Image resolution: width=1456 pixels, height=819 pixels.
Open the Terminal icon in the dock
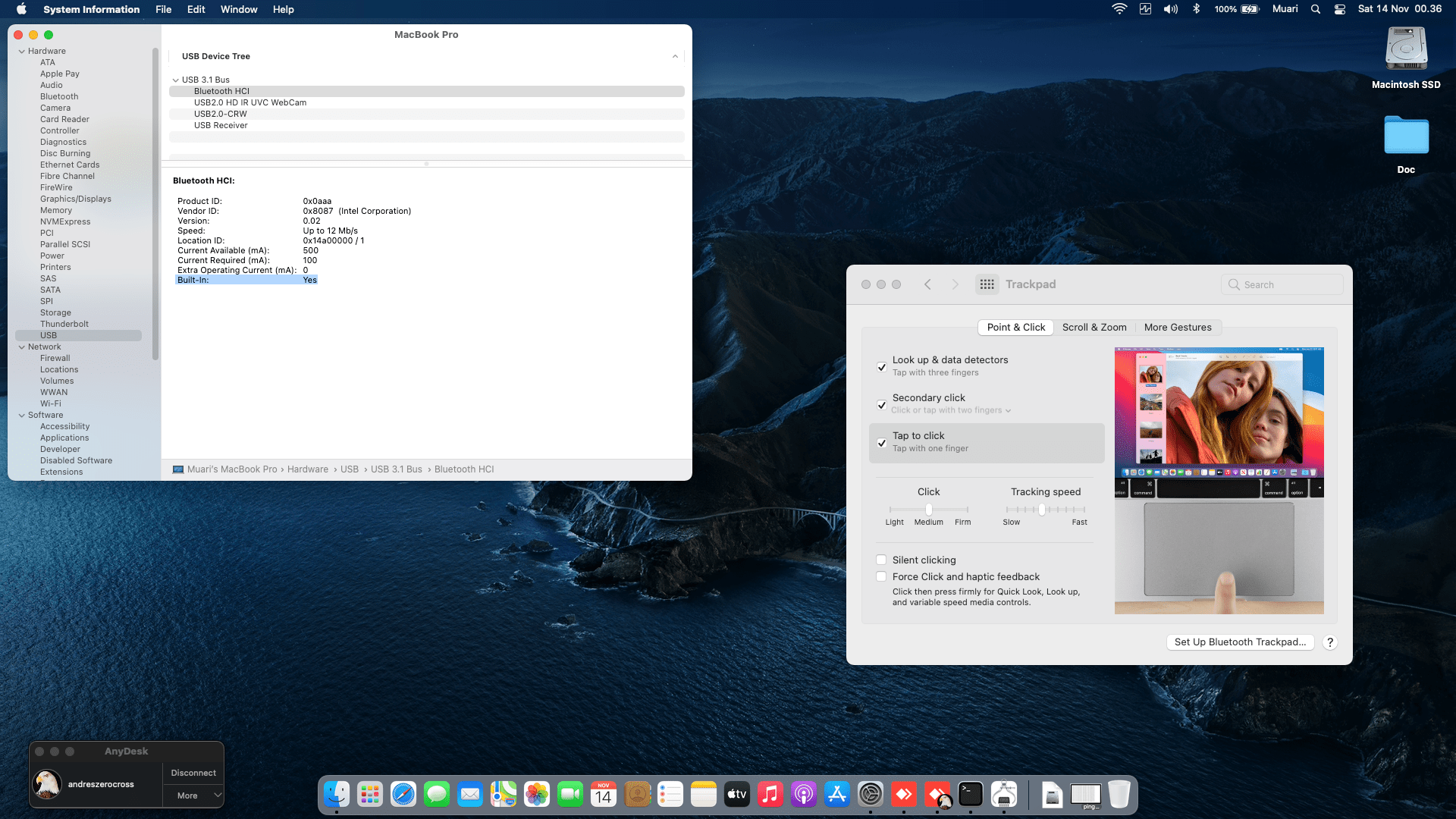[x=970, y=794]
